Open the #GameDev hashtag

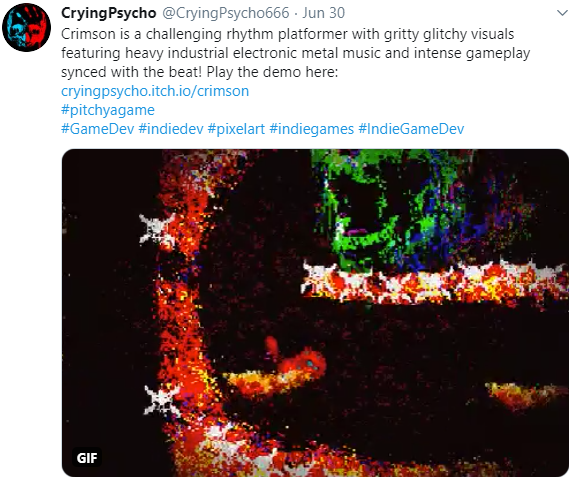click(x=98, y=129)
